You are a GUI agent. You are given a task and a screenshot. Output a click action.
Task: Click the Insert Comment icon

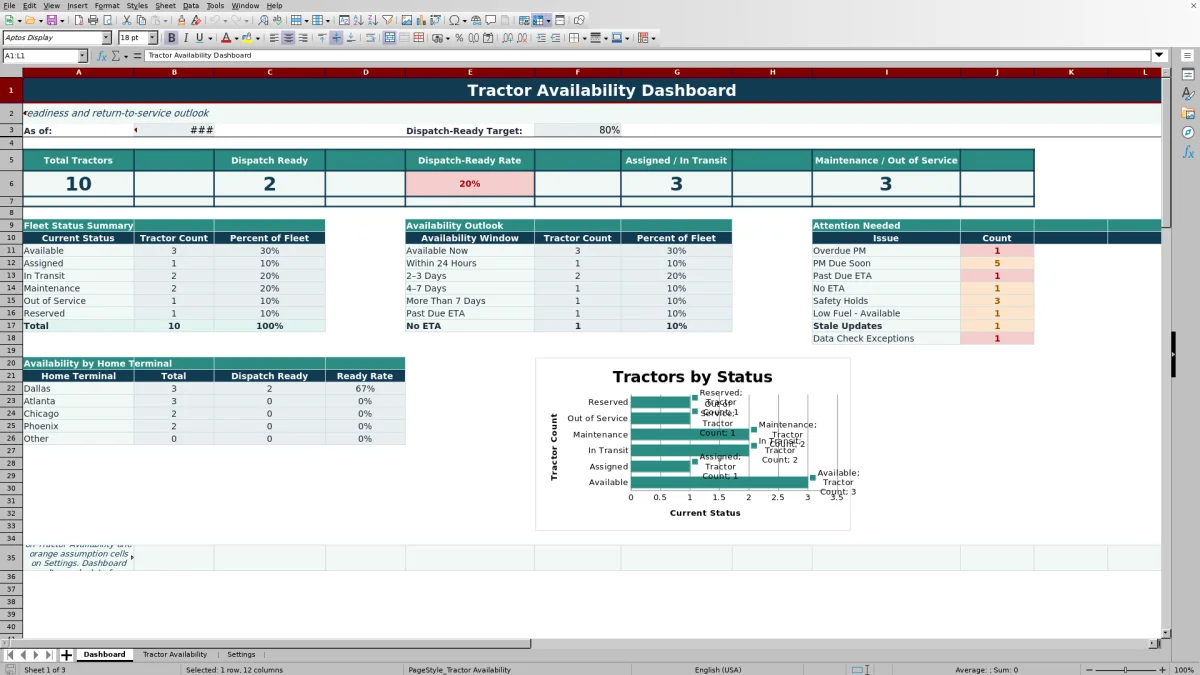click(490, 20)
